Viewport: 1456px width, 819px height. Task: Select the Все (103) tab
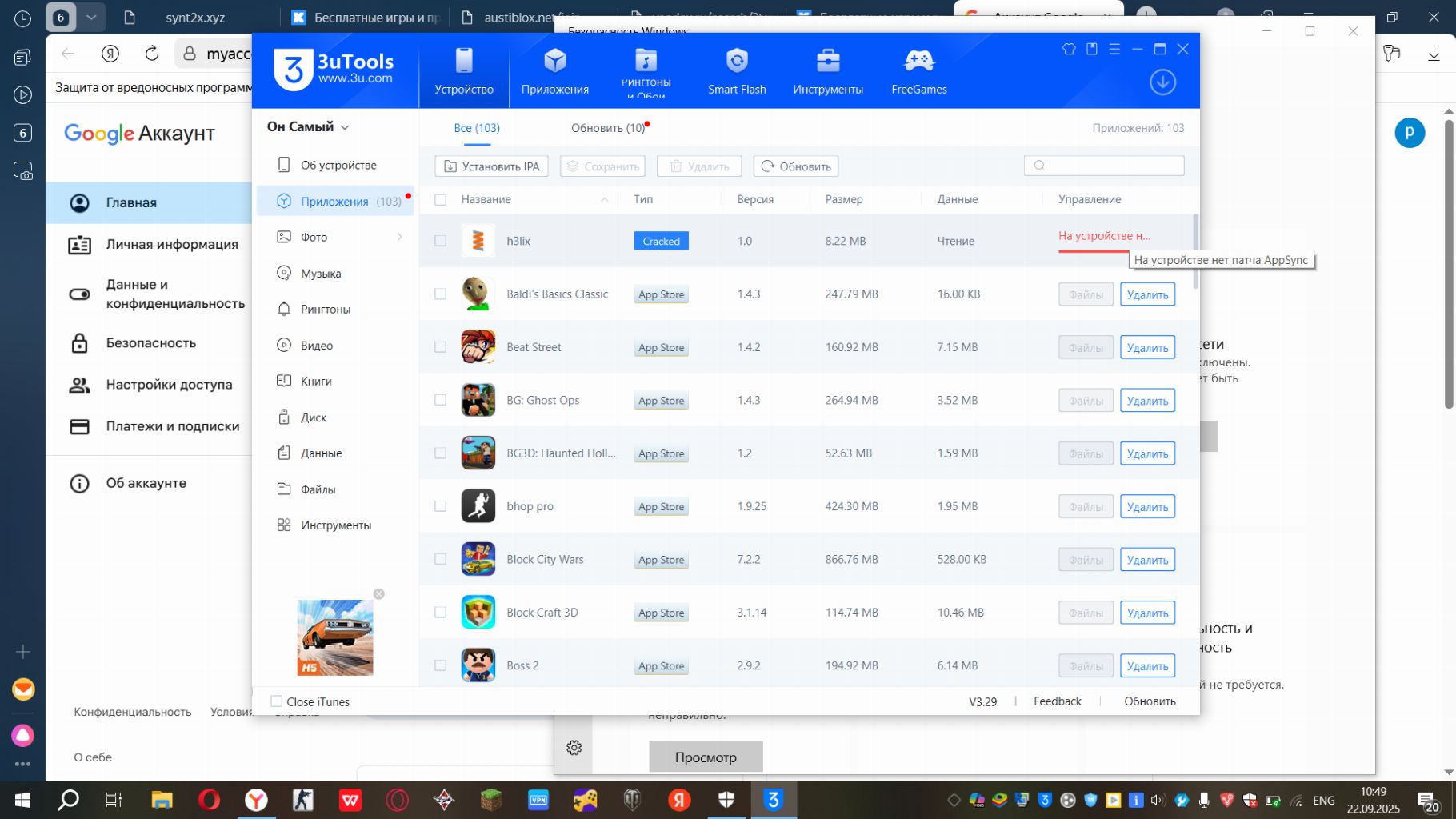tap(477, 128)
